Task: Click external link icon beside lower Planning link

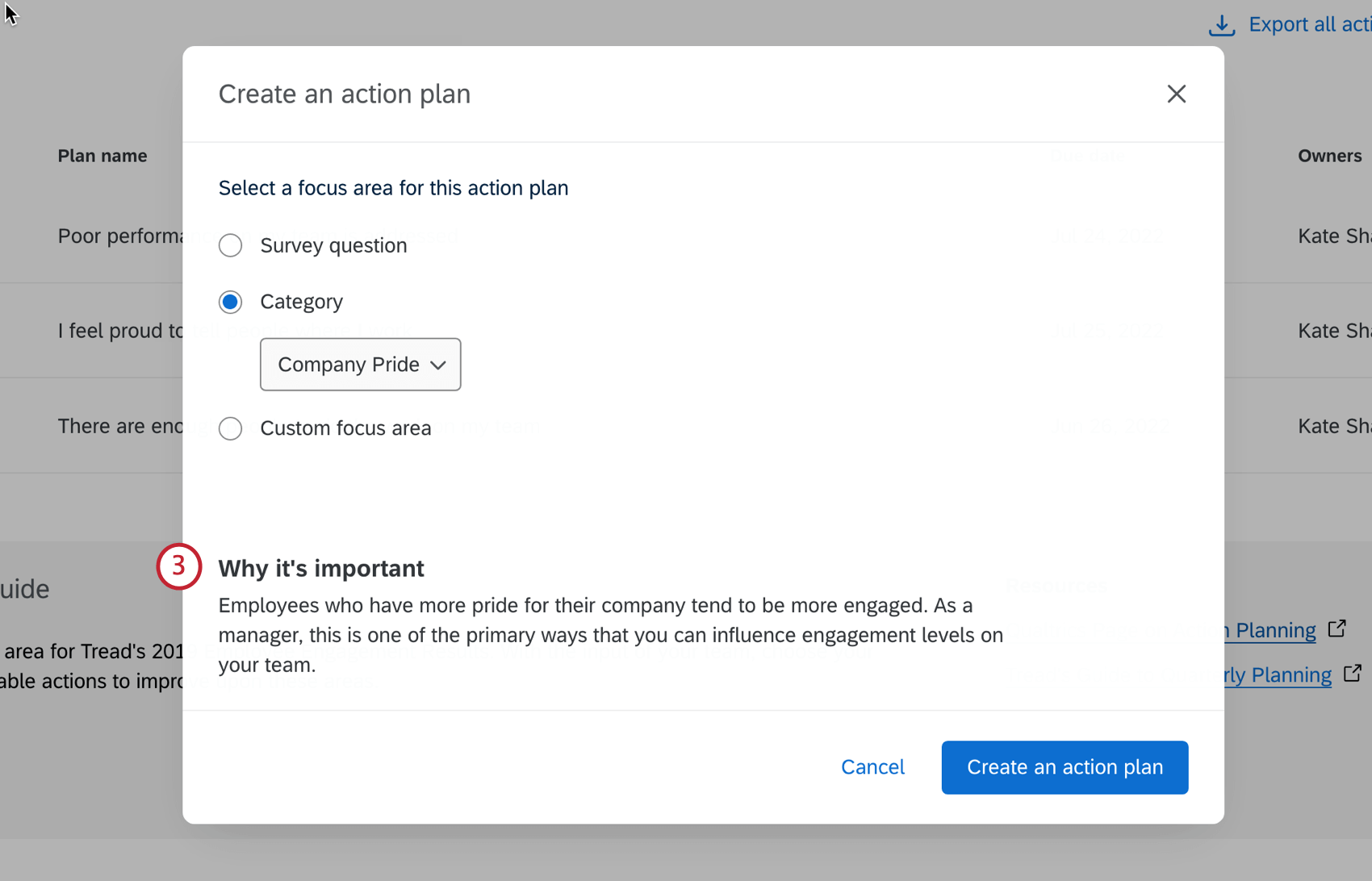Action: click(x=1353, y=673)
